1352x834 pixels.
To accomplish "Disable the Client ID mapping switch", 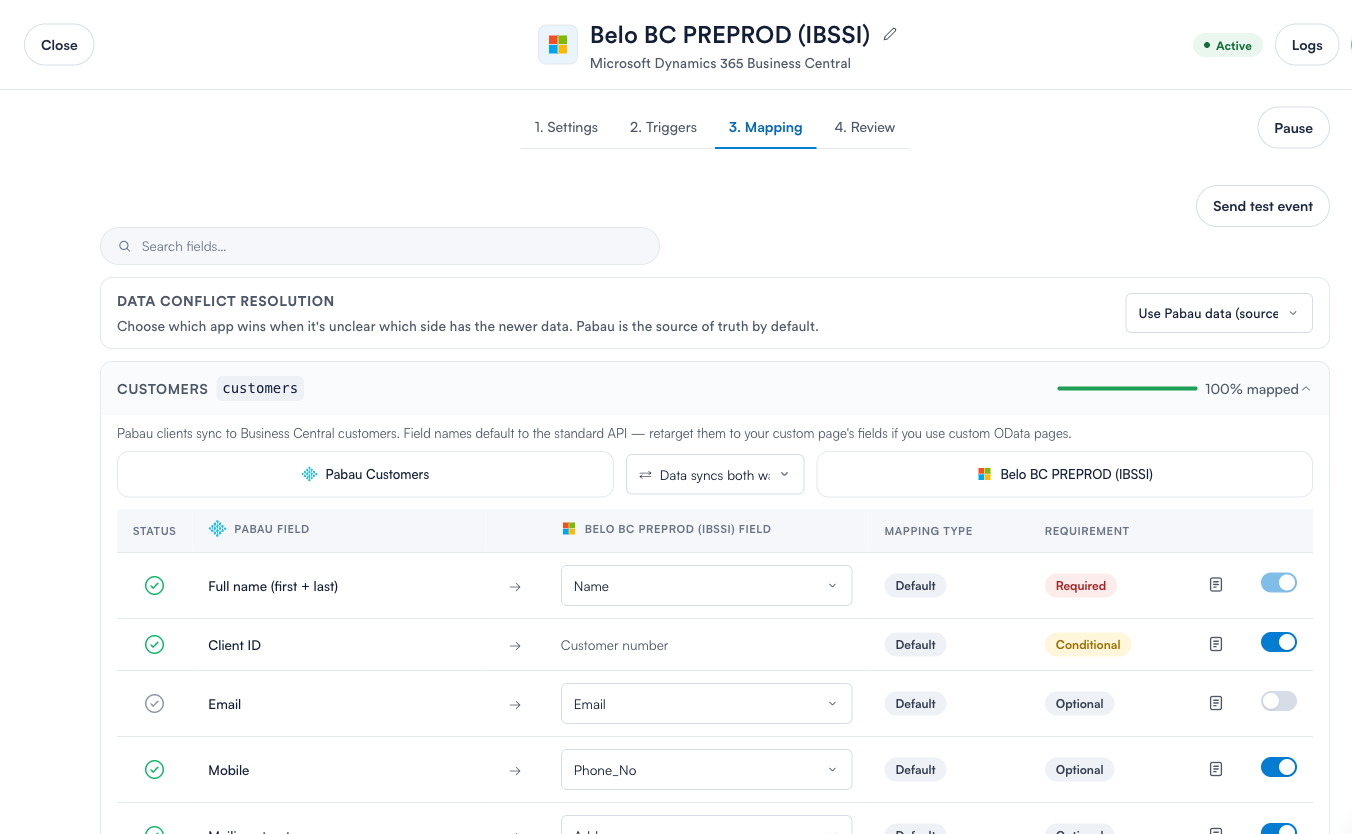I will click(1279, 642).
